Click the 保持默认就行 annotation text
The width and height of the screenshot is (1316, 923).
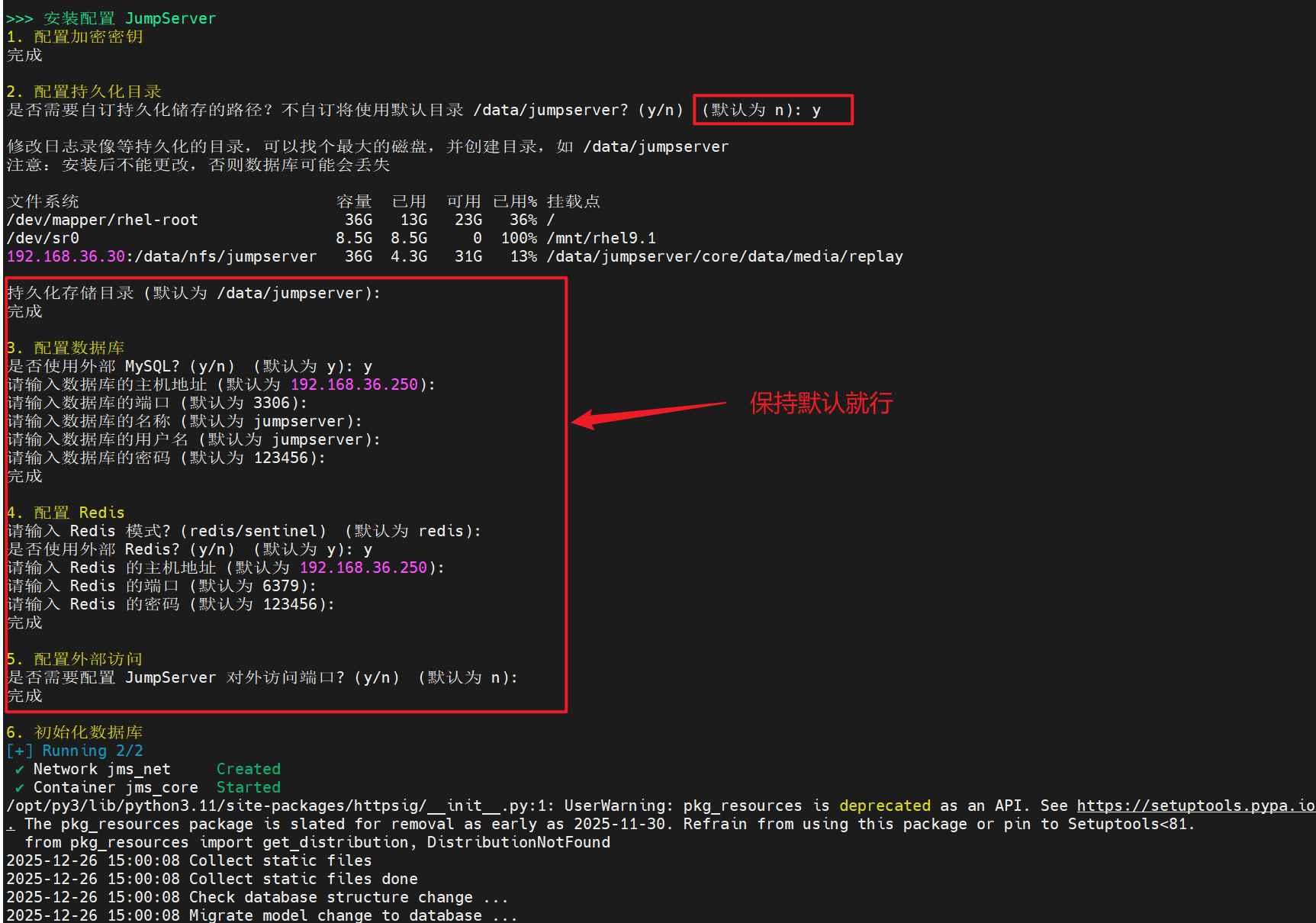[x=820, y=403]
